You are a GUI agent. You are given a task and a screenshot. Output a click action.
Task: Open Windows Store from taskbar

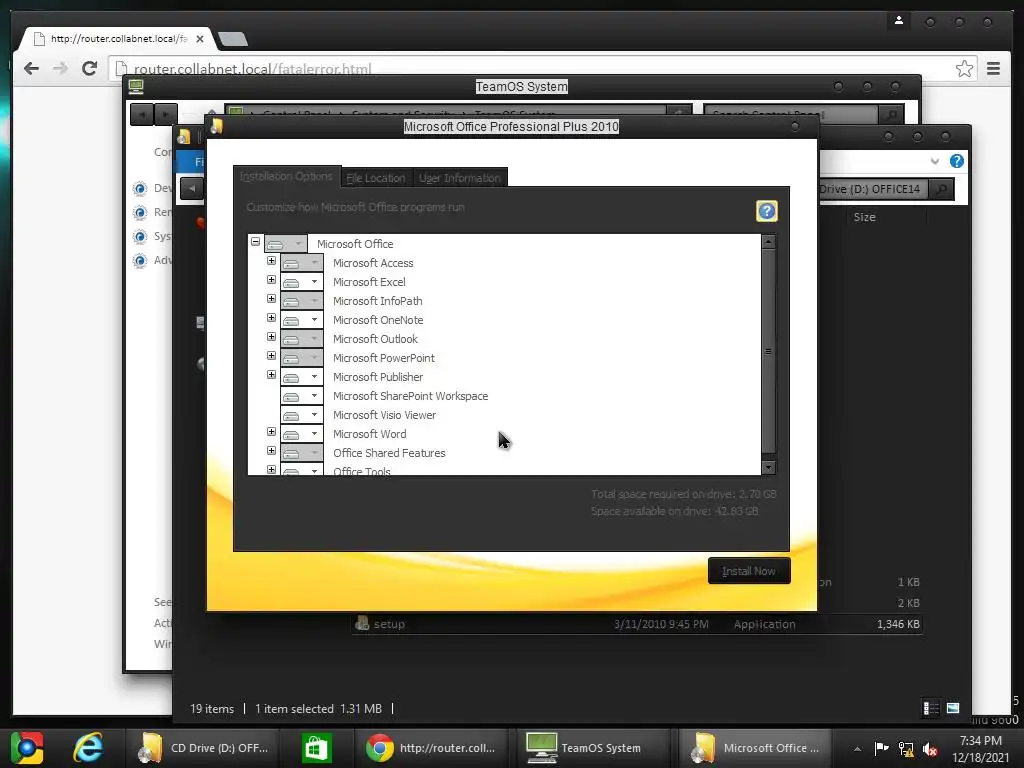click(317, 748)
